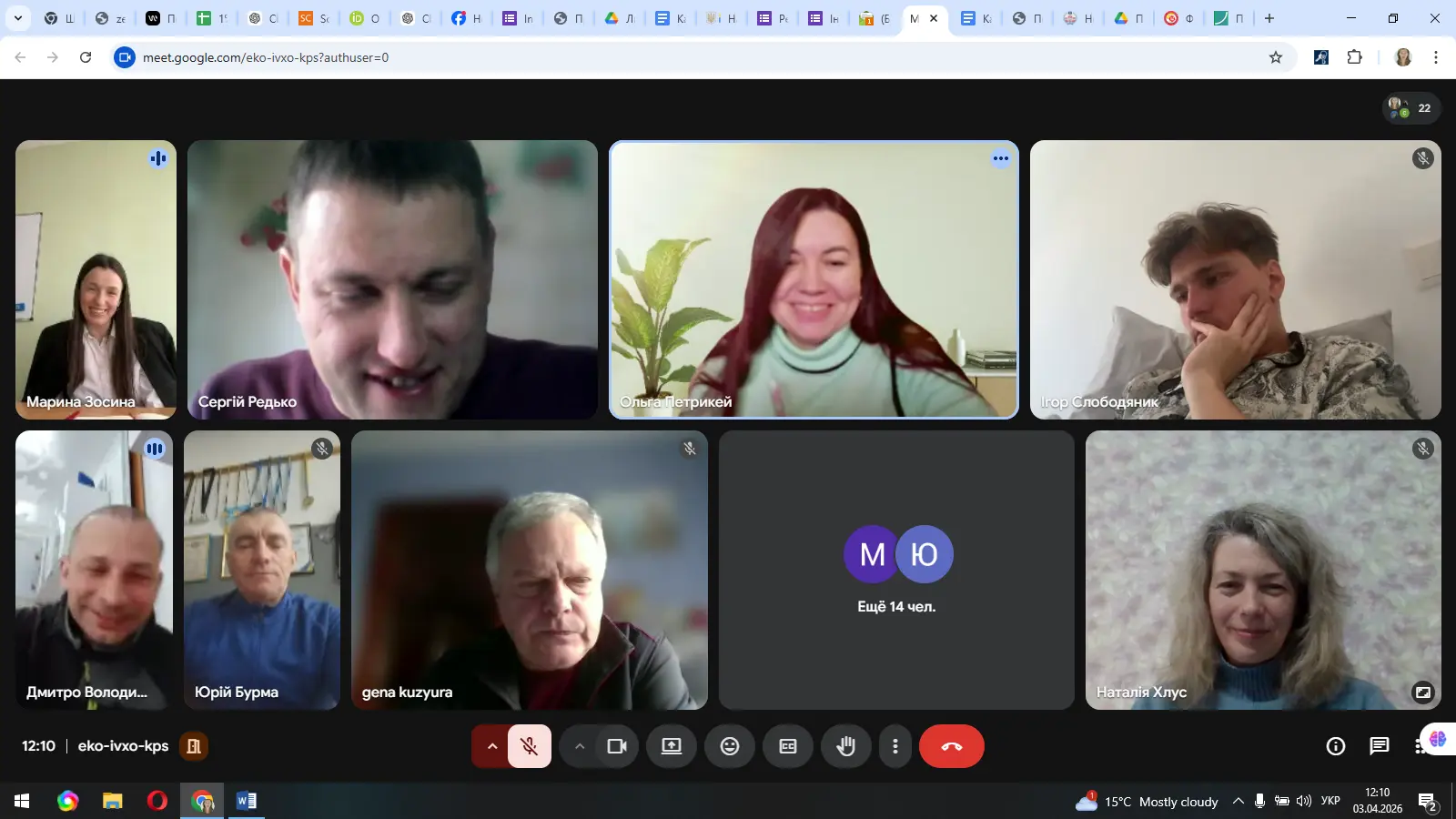Screen dimensions: 1456x819
Task: Click the address bar showing meet.google.com URL
Action: click(x=701, y=57)
